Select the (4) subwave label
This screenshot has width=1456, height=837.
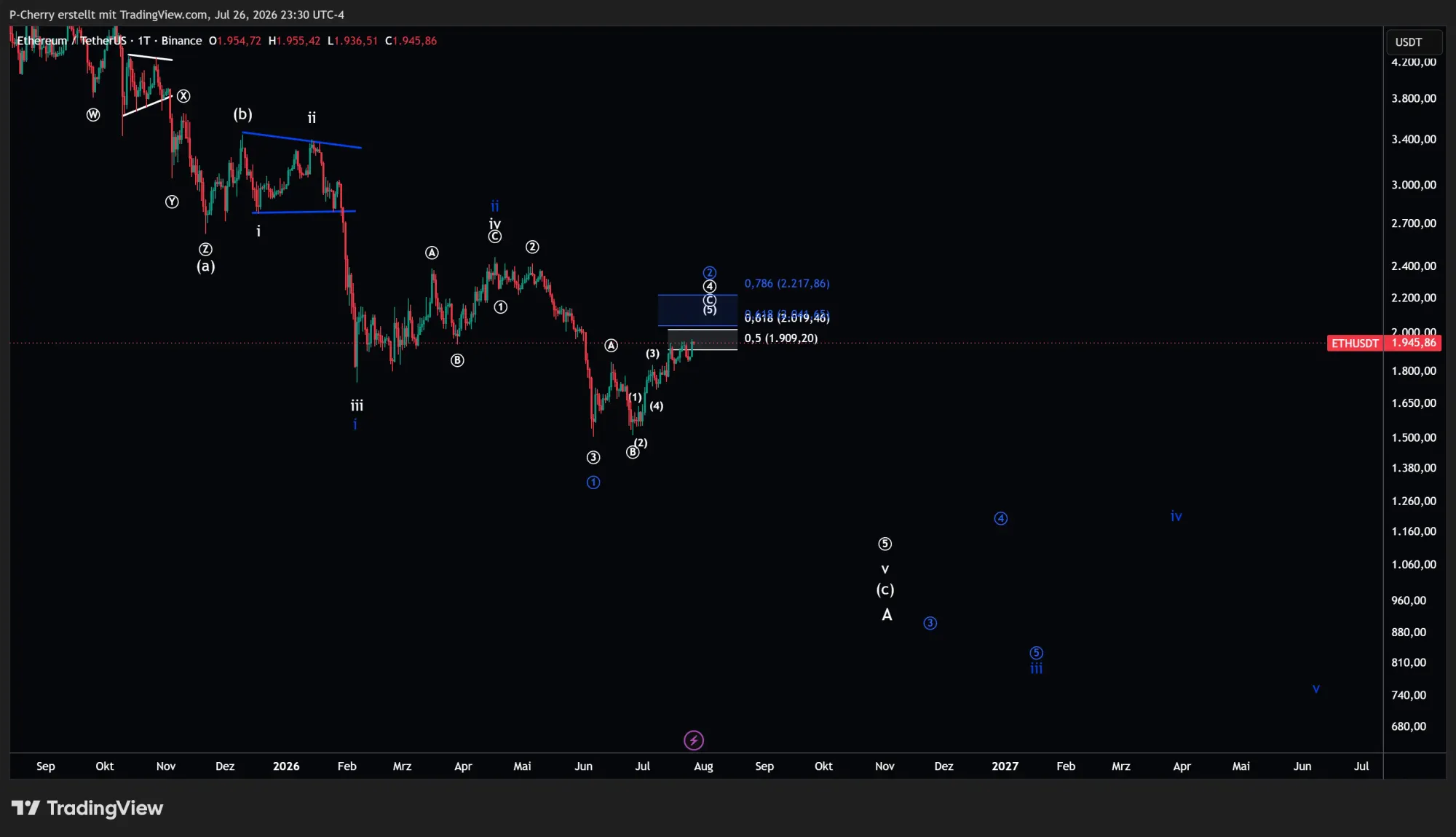point(657,406)
